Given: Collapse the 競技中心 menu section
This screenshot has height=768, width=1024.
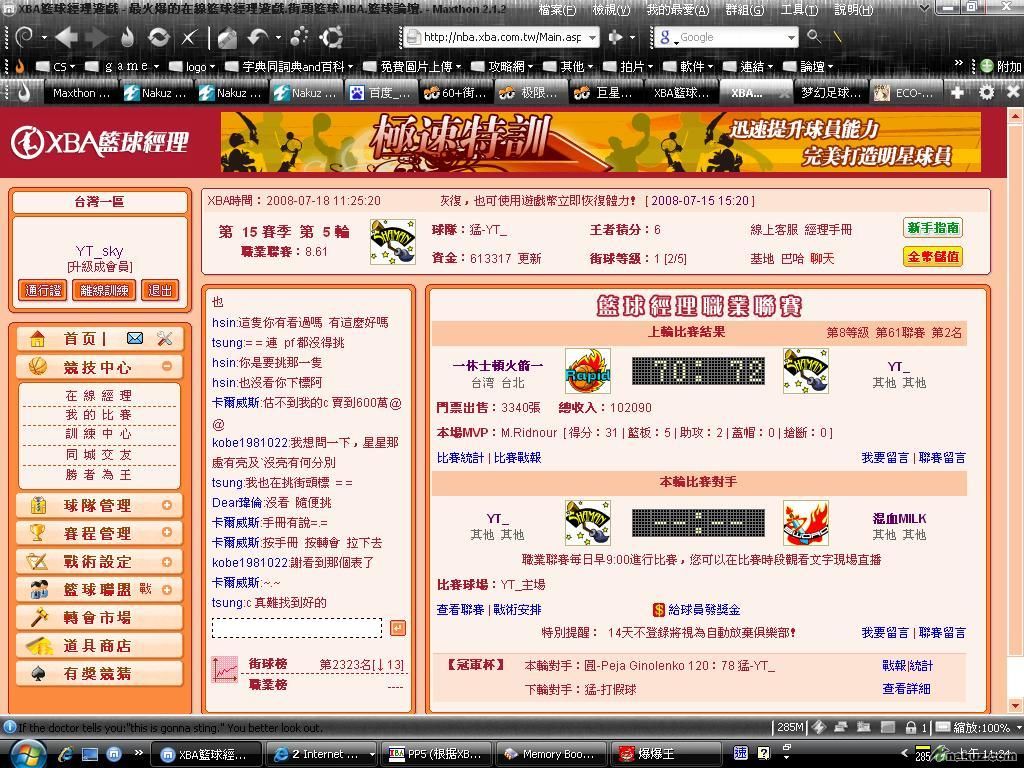Looking at the screenshot, I should tap(167, 366).
